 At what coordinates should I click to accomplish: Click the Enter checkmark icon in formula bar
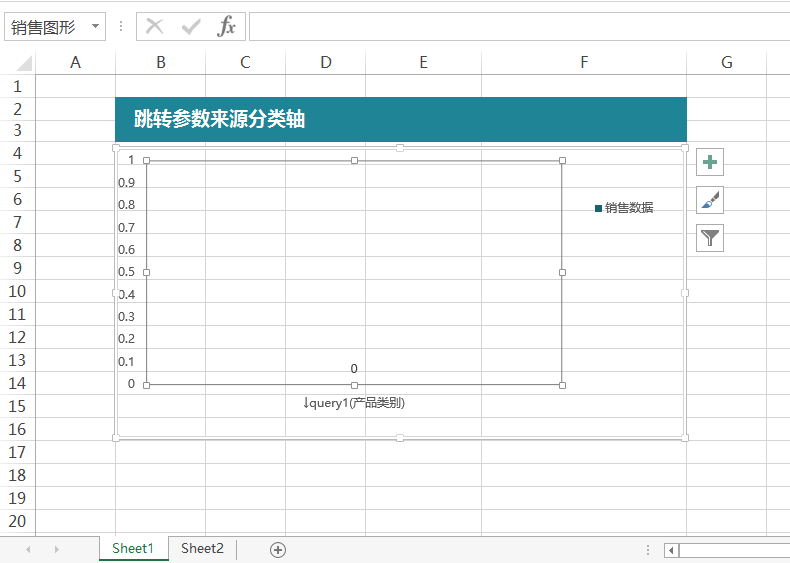pyautogui.click(x=191, y=26)
